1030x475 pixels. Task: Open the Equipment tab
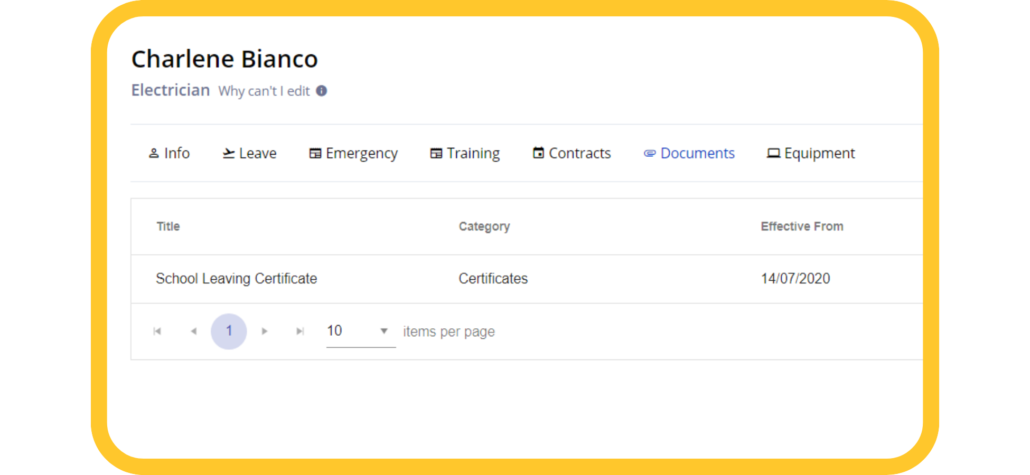click(x=811, y=153)
